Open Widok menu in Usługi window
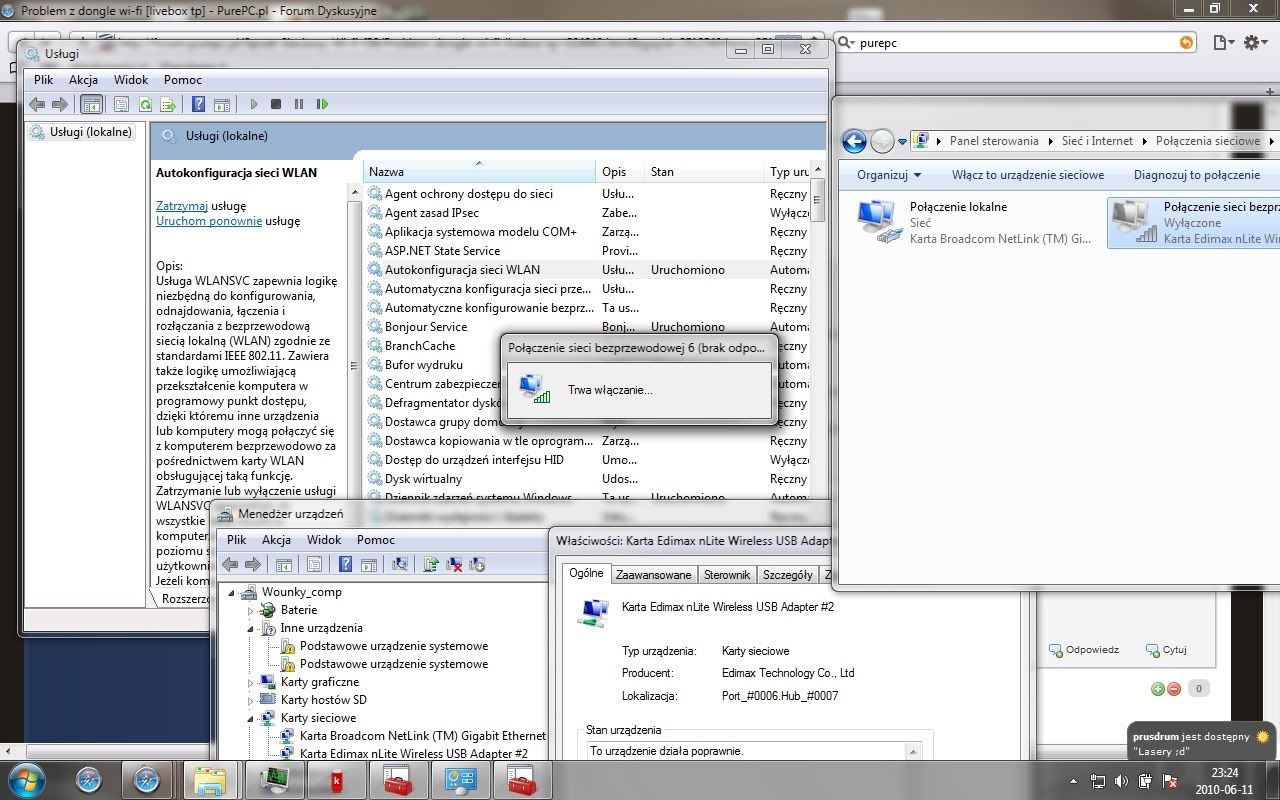The image size is (1280, 800). [x=131, y=79]
